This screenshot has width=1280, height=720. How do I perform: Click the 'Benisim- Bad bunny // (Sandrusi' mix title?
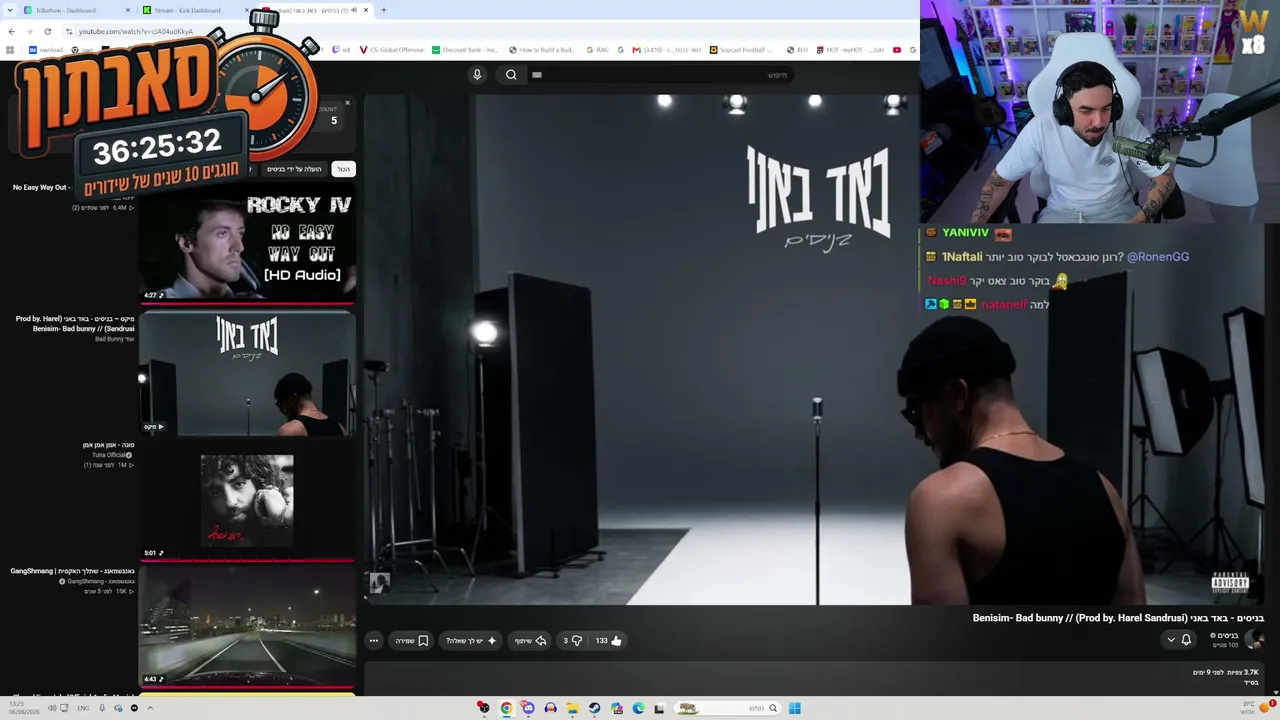point(75,324)
